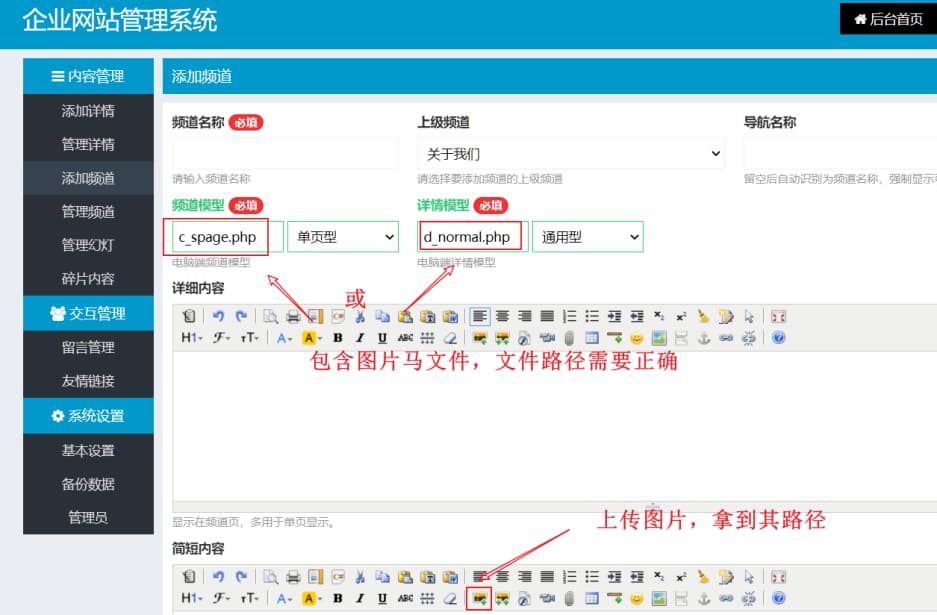Open font family dropdown in 详细内容 editor
This screenshot has height=615, width=937.
pos(221,338)
